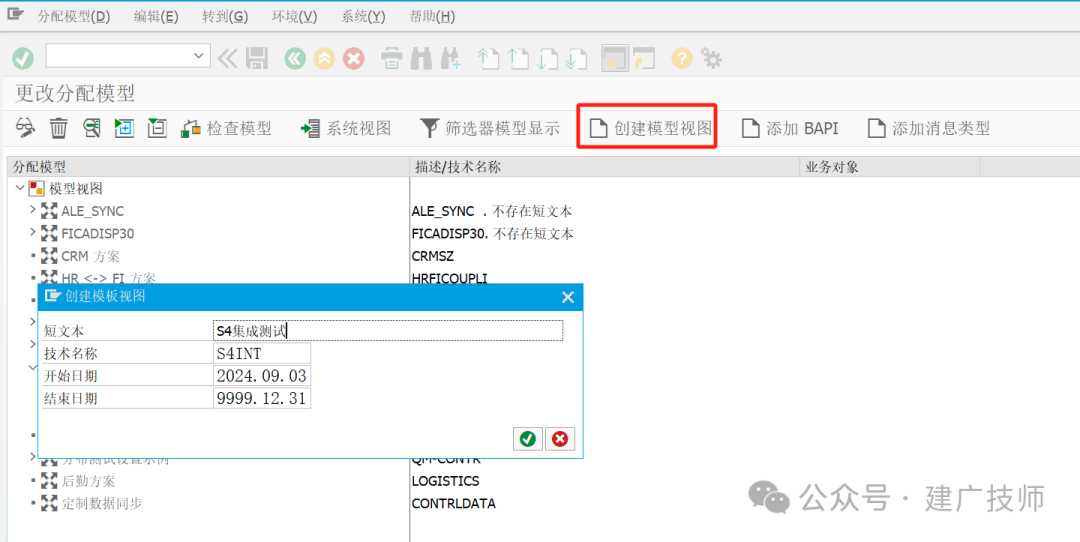This screenshot has height=542, width=1080.
Task: Click the 筛选器模型显示 button
Action: point(490,128)
